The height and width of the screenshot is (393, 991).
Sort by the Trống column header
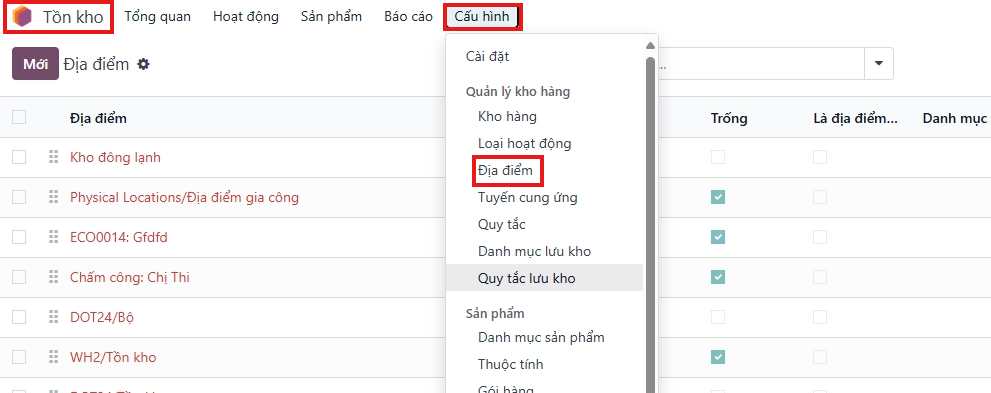[729, 118]
